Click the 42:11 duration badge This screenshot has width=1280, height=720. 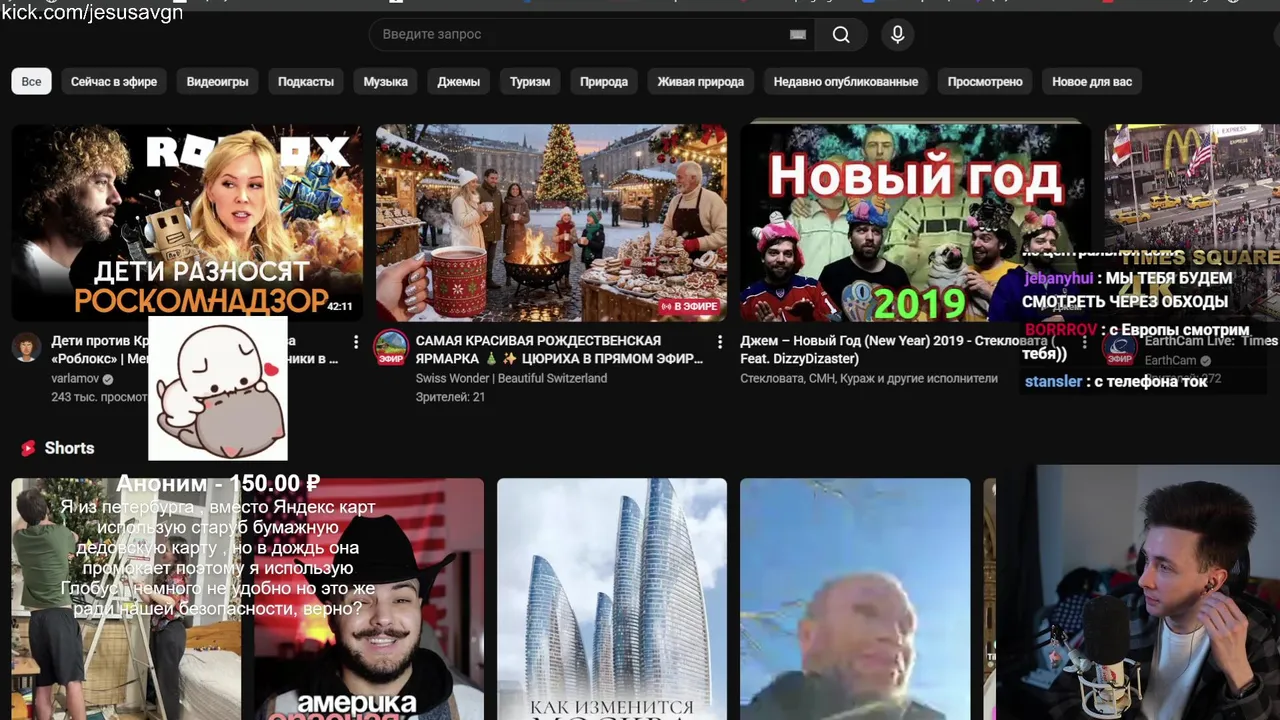340,306
